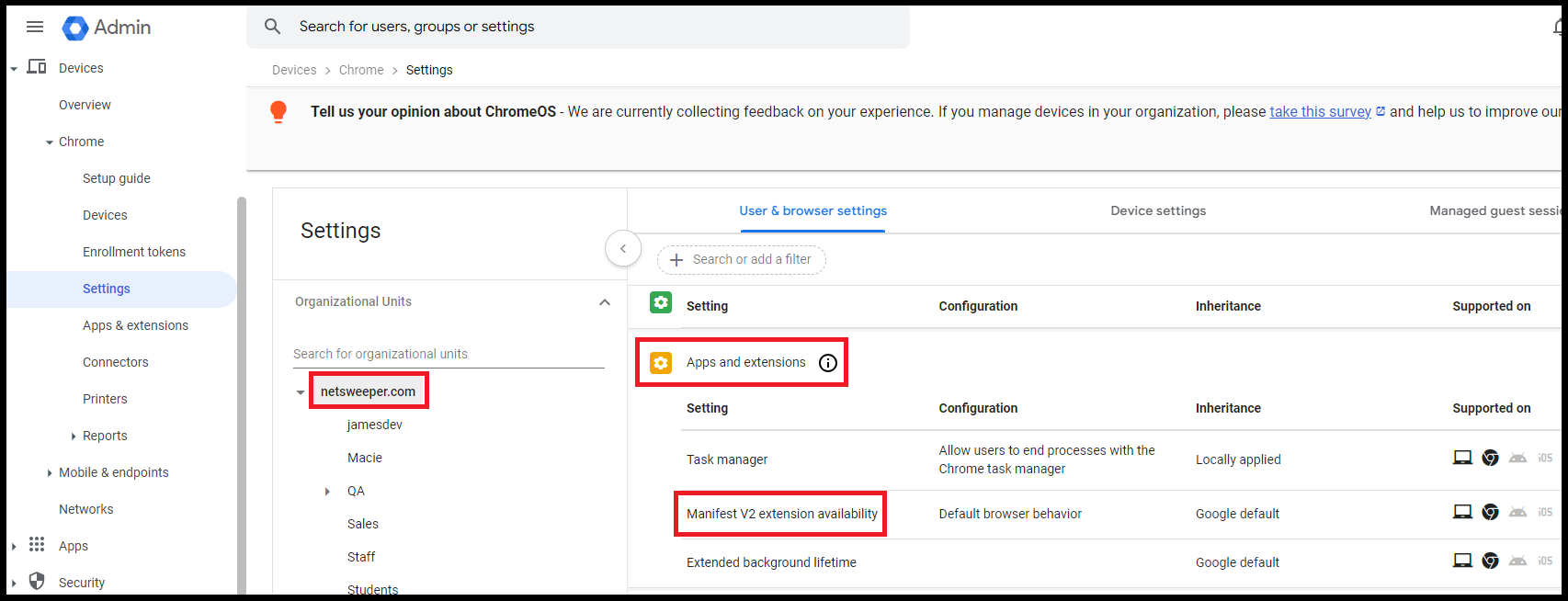Open Overview in the sidebar
Image resolution: width=1568 pixels, height=601 pixels.
pyautogui.click(x=85, y=105)
